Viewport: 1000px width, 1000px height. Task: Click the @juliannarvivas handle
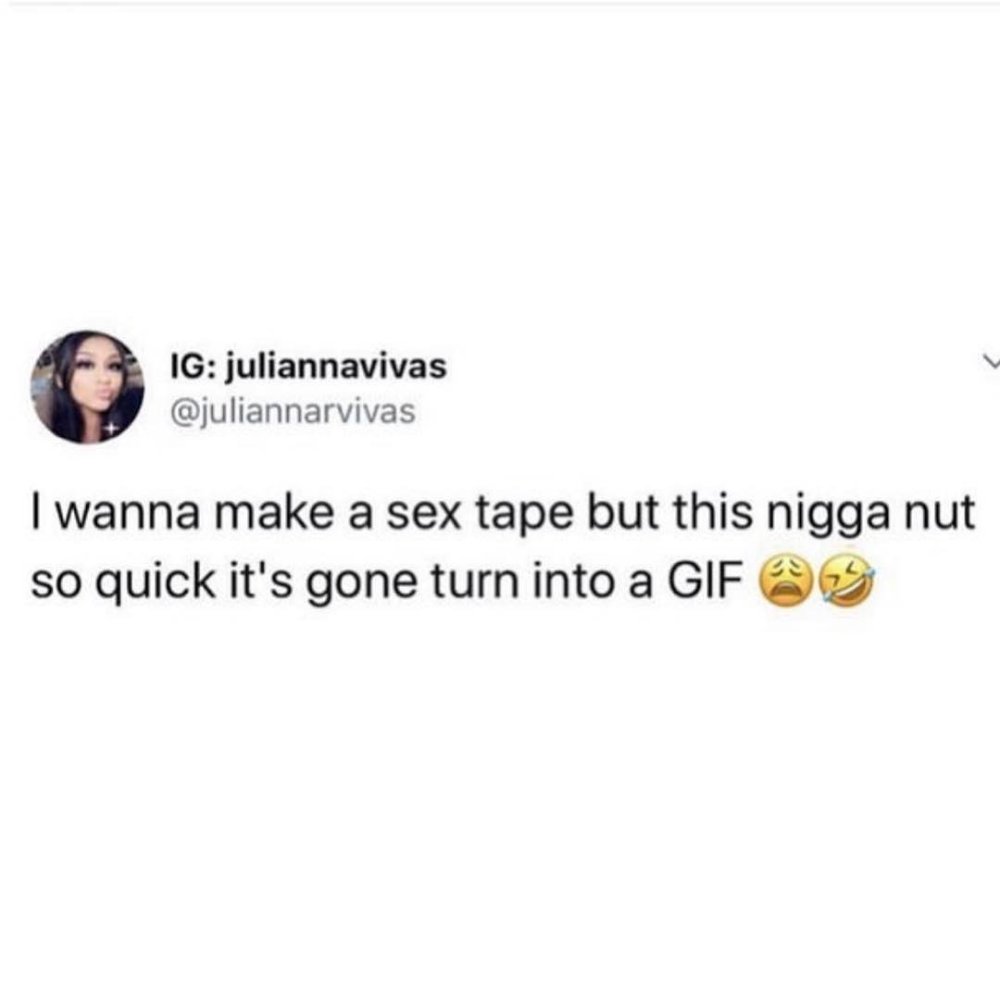pyautogui.click(x=292, y=411)
